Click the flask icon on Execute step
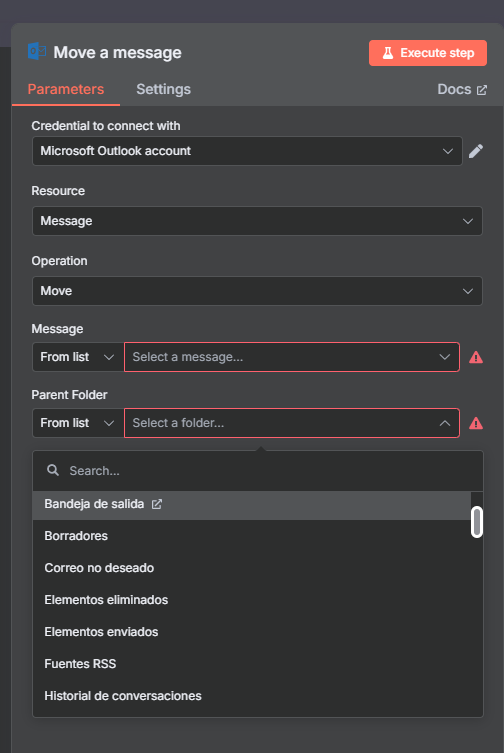Screen dimensions: 504x753 [388, 53]
